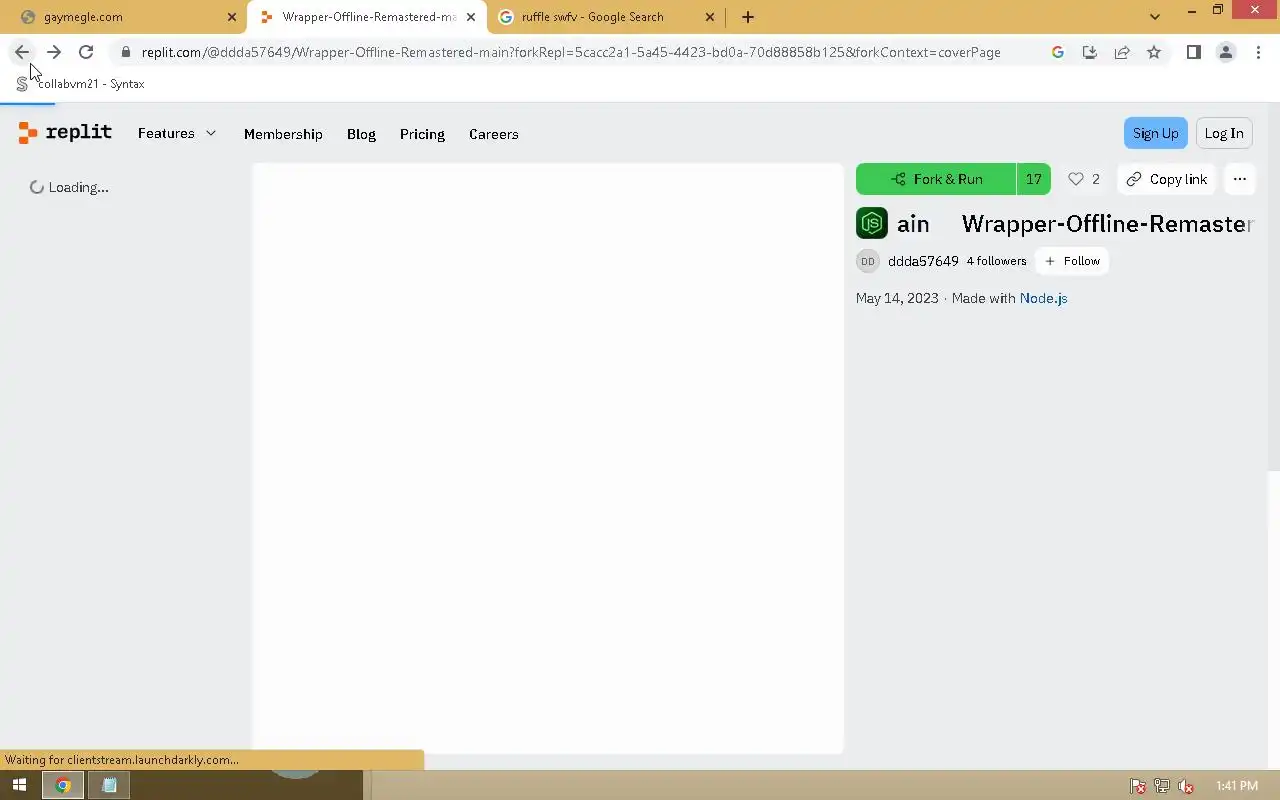Open new browser tab
Viewport: 1280px width, 800px height.
[x=748, y=17]
